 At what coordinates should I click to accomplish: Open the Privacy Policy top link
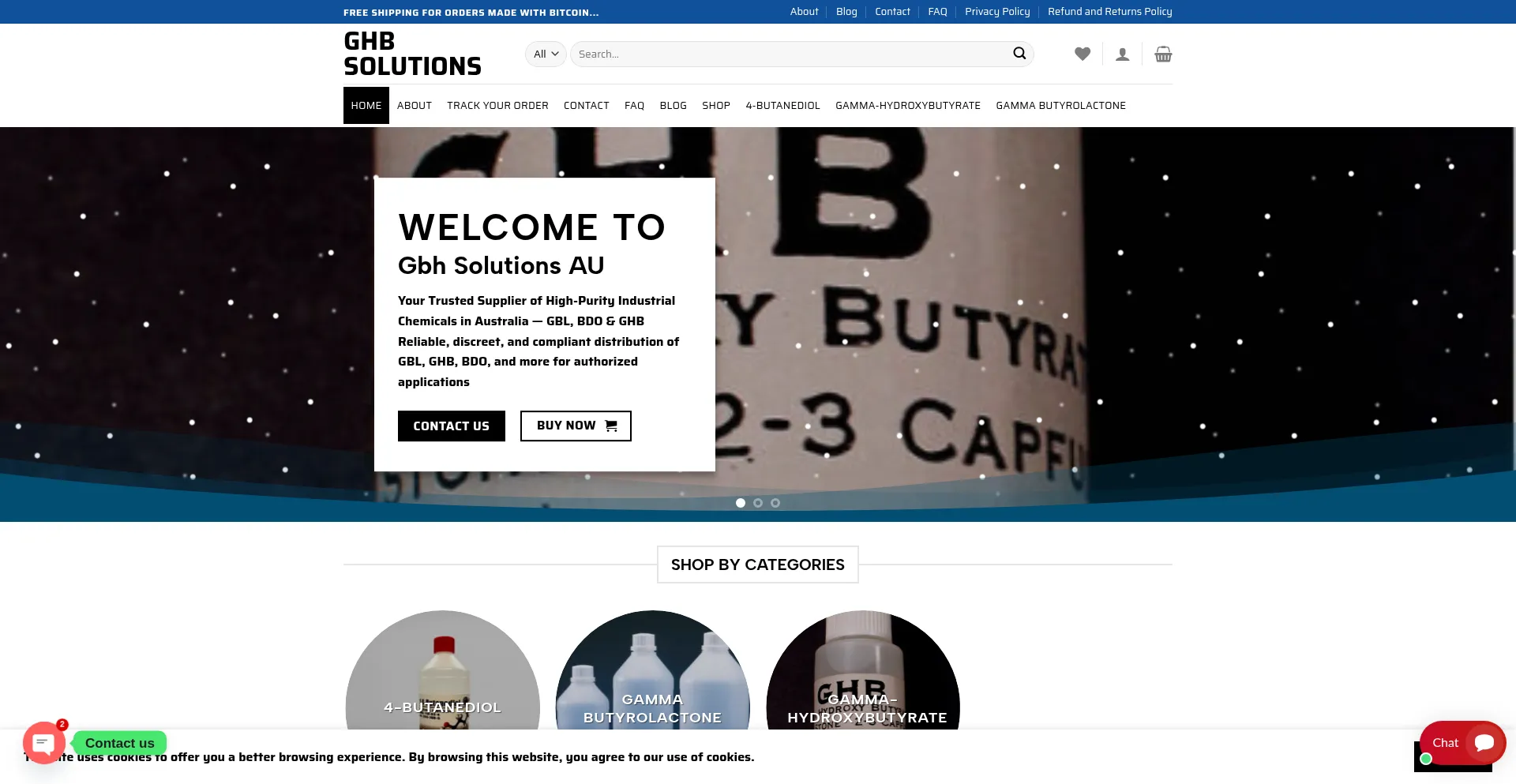click(997, 12)
